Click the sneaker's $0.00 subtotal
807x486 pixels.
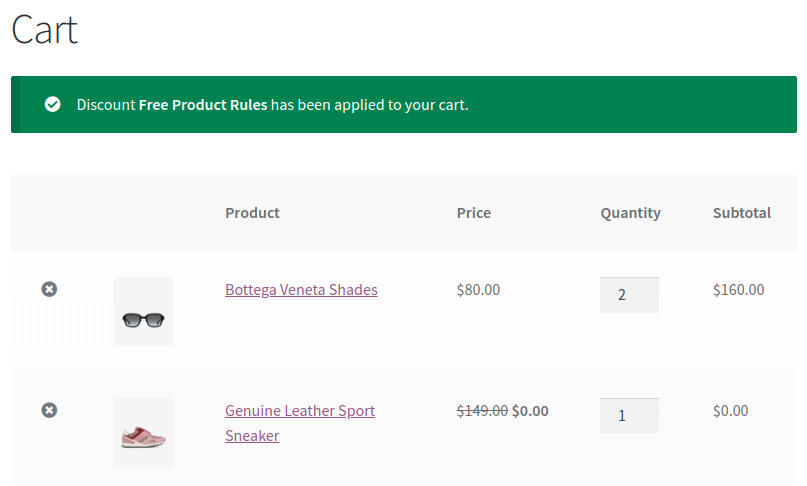(731, 411)
